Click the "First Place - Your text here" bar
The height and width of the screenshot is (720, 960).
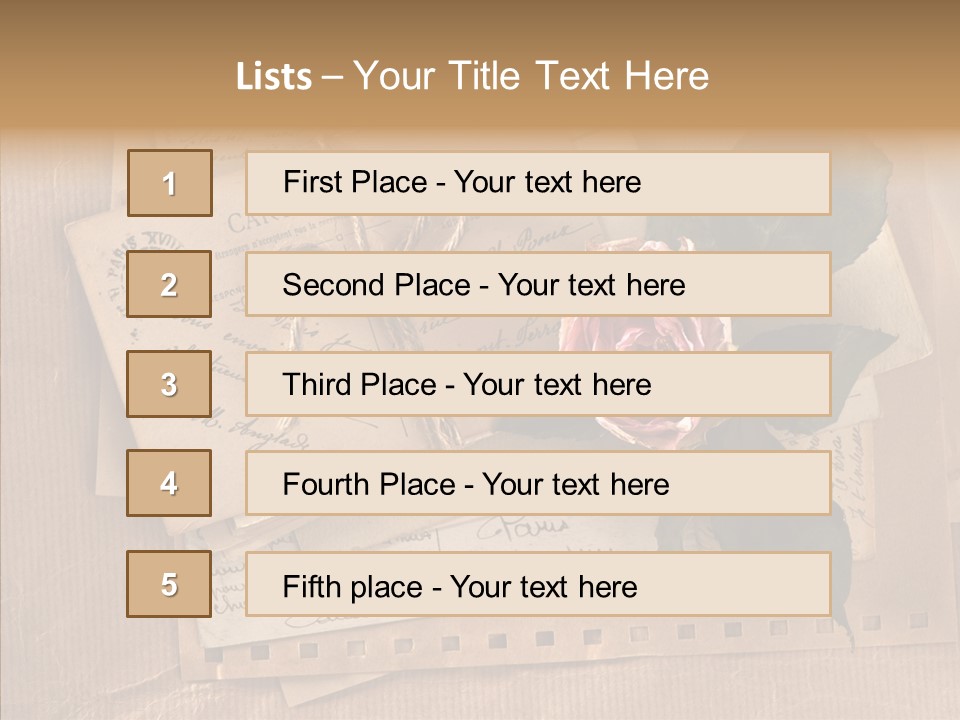click(x=538, y=183)
